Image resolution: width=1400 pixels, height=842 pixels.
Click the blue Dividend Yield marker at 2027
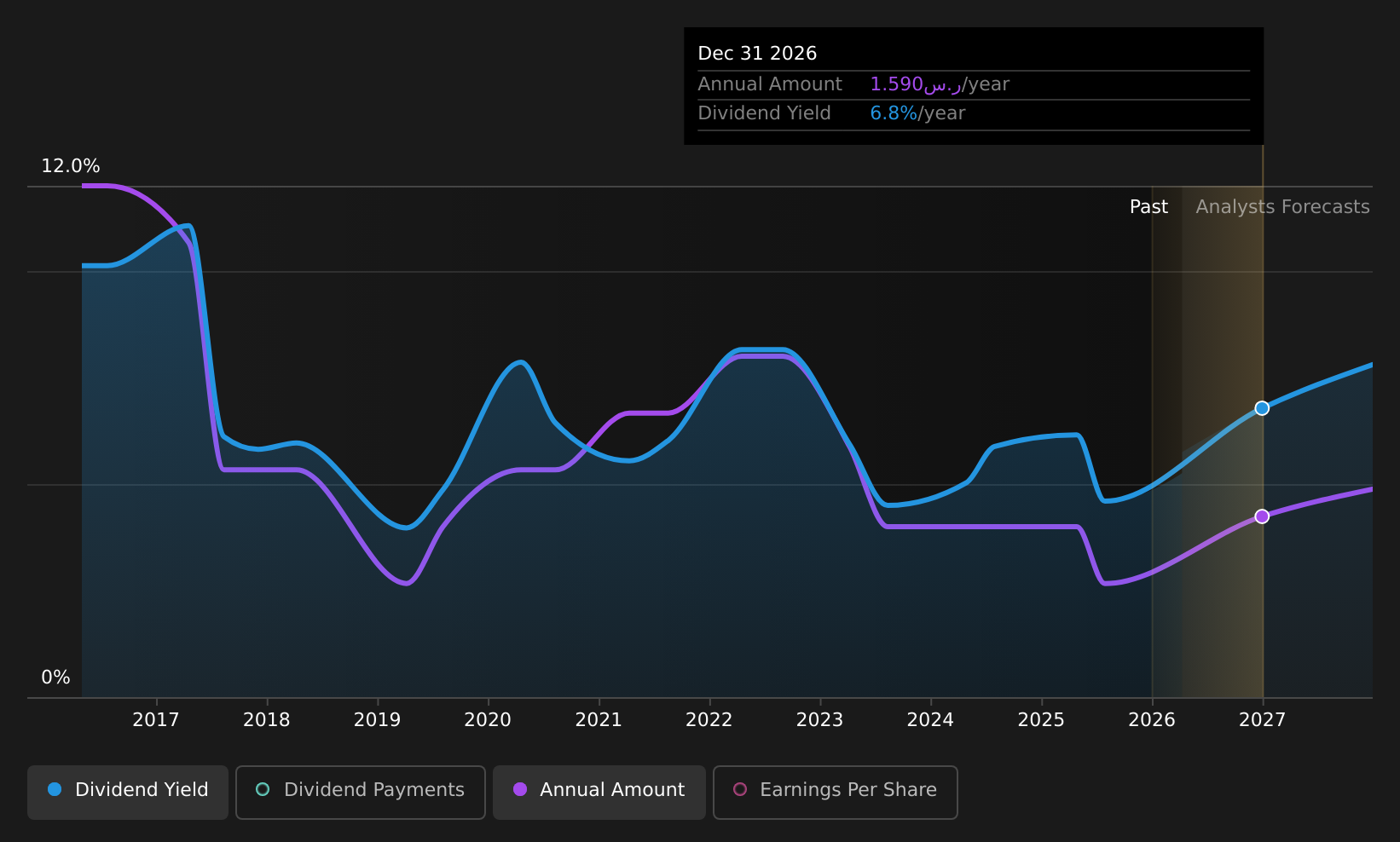pyautogui.click(x=1262, y=408)
